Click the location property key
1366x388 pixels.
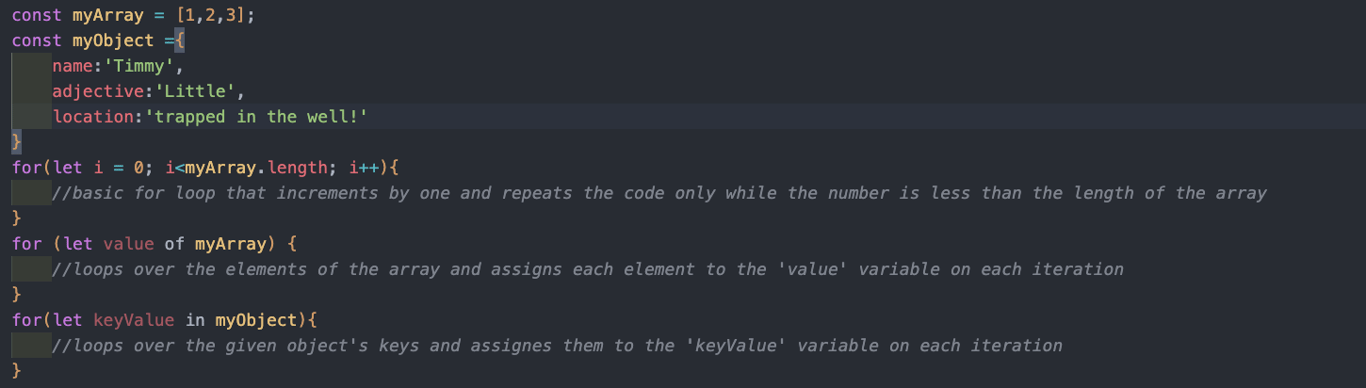point(93,117)
